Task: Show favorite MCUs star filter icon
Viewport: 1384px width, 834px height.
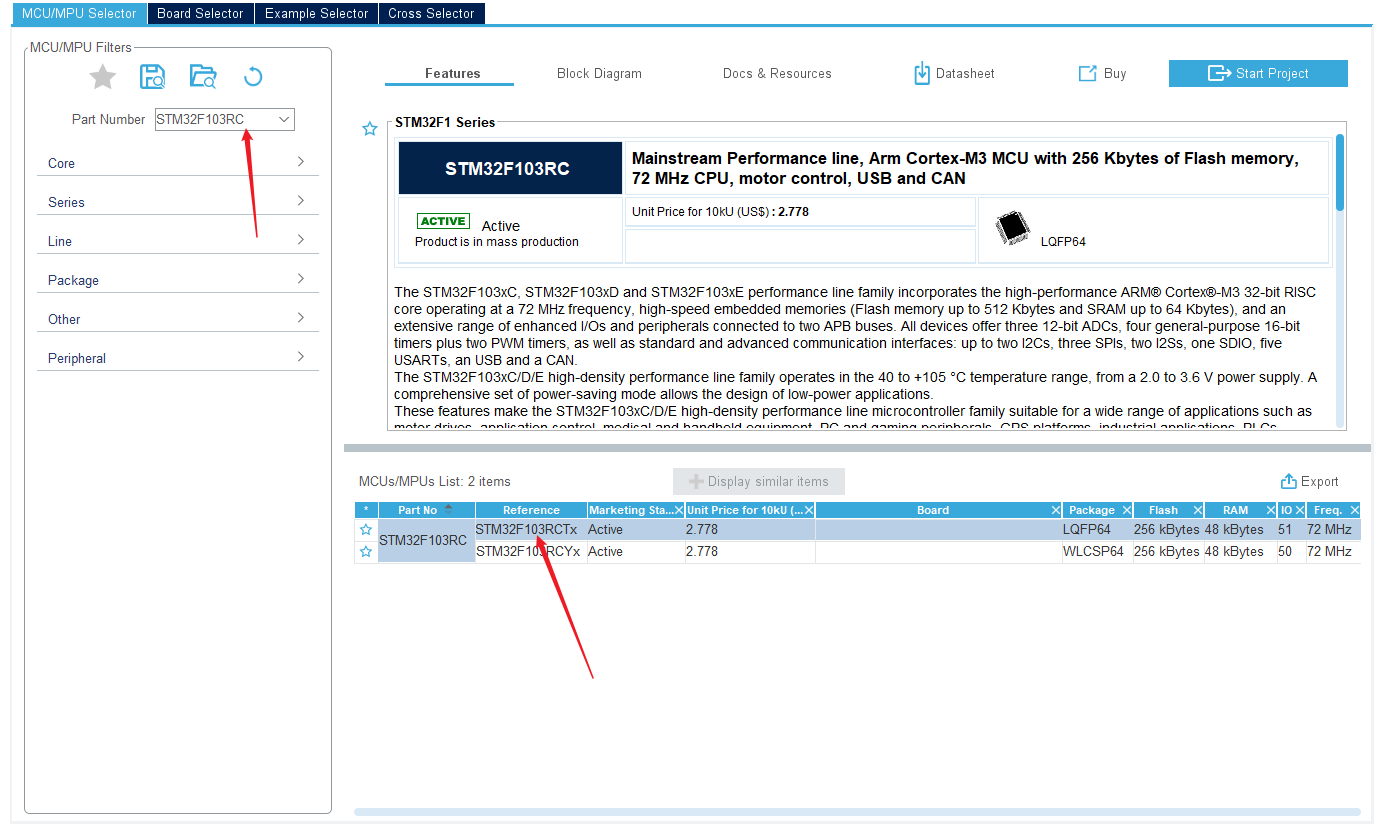Action: coord(103,77)
